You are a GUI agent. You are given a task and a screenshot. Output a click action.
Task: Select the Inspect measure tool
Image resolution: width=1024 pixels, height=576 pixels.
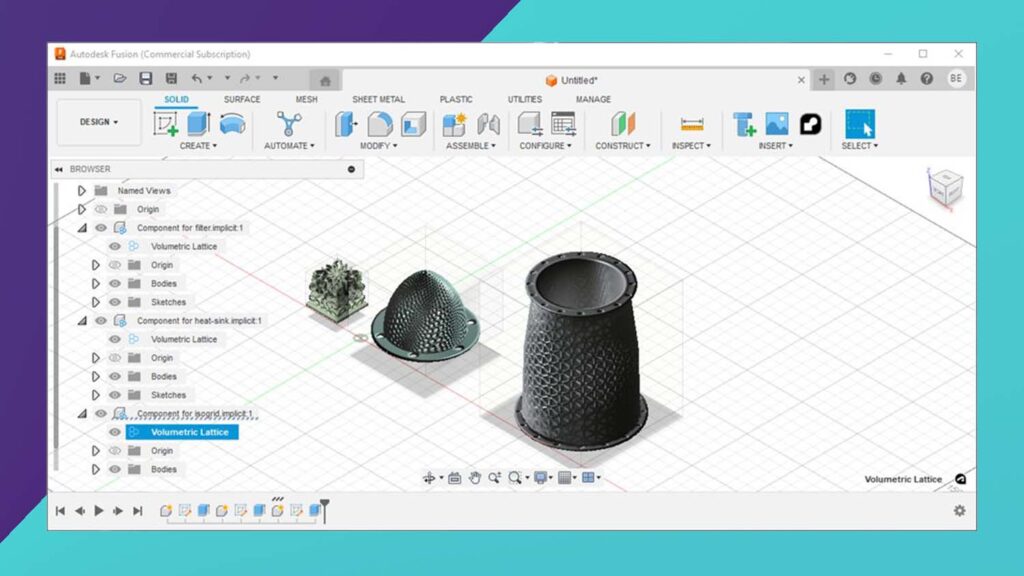(692, 125)
